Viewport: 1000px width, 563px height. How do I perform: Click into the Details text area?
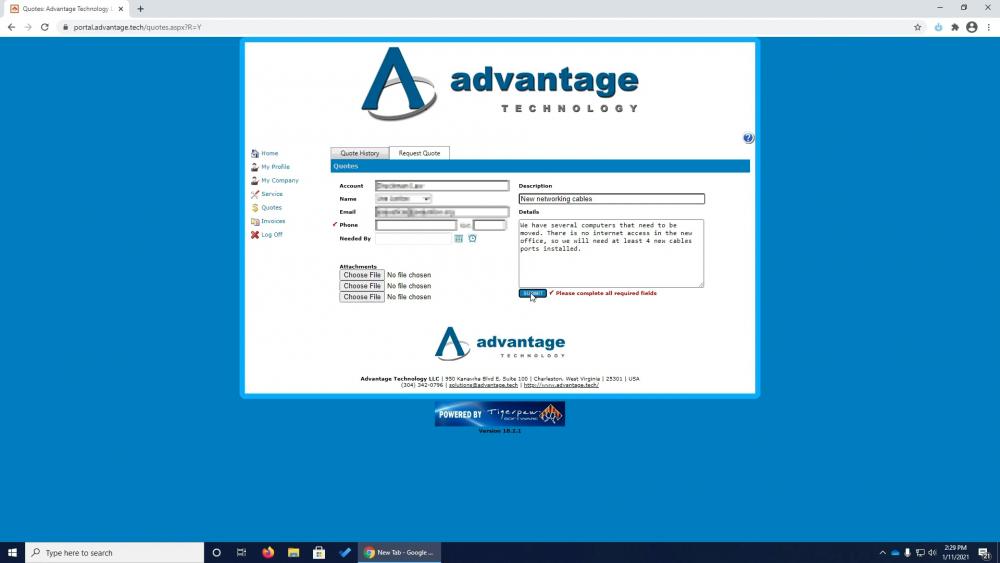611,253
